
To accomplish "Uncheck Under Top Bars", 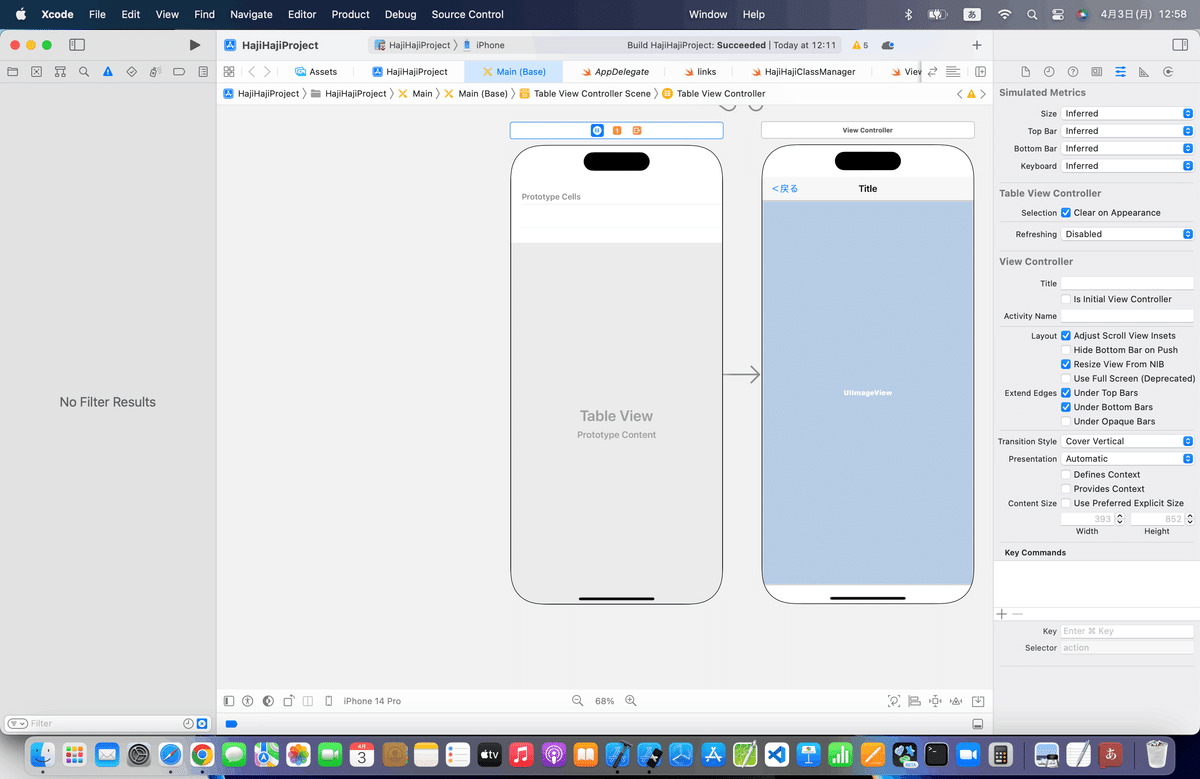I will pyautogui.click(x=1065, y=393).
